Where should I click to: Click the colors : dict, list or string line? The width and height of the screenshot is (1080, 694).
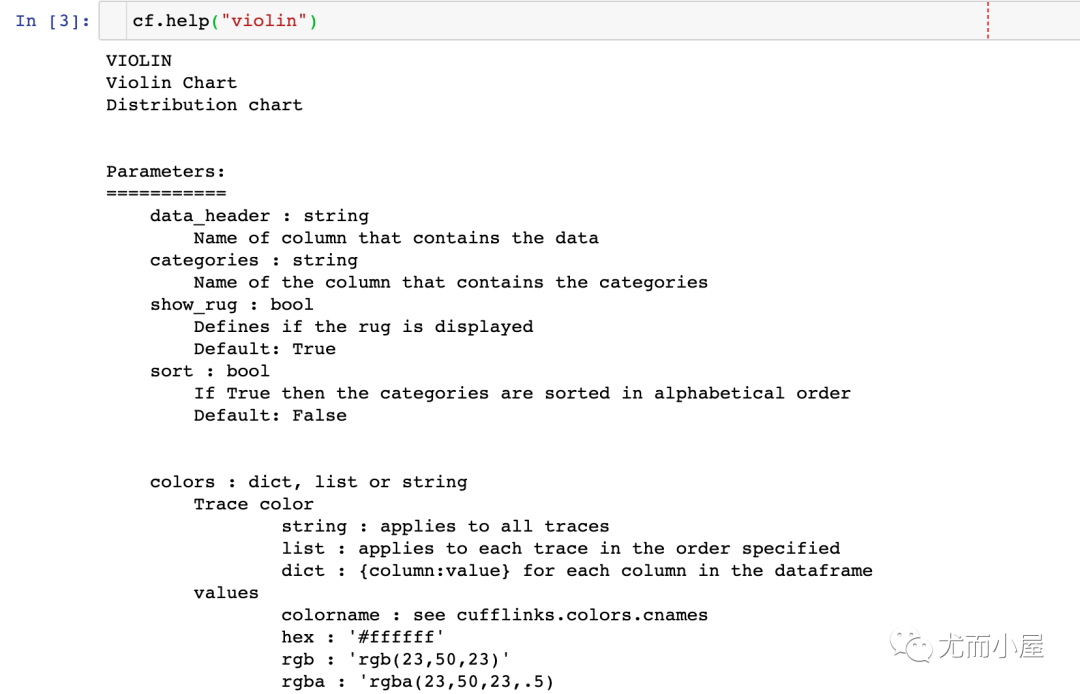309,482
